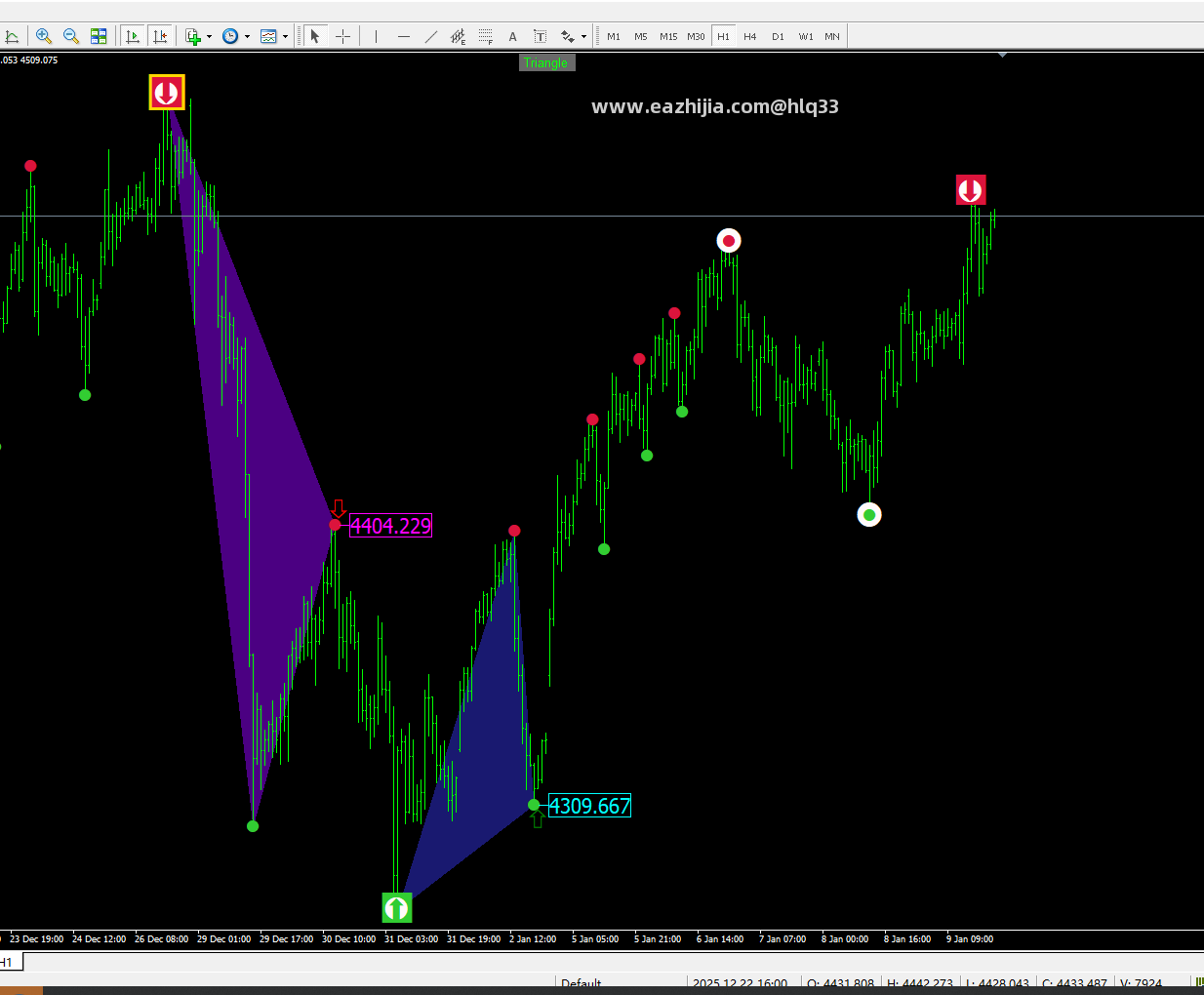Switch to M15 timeframe

pos(668,36)
